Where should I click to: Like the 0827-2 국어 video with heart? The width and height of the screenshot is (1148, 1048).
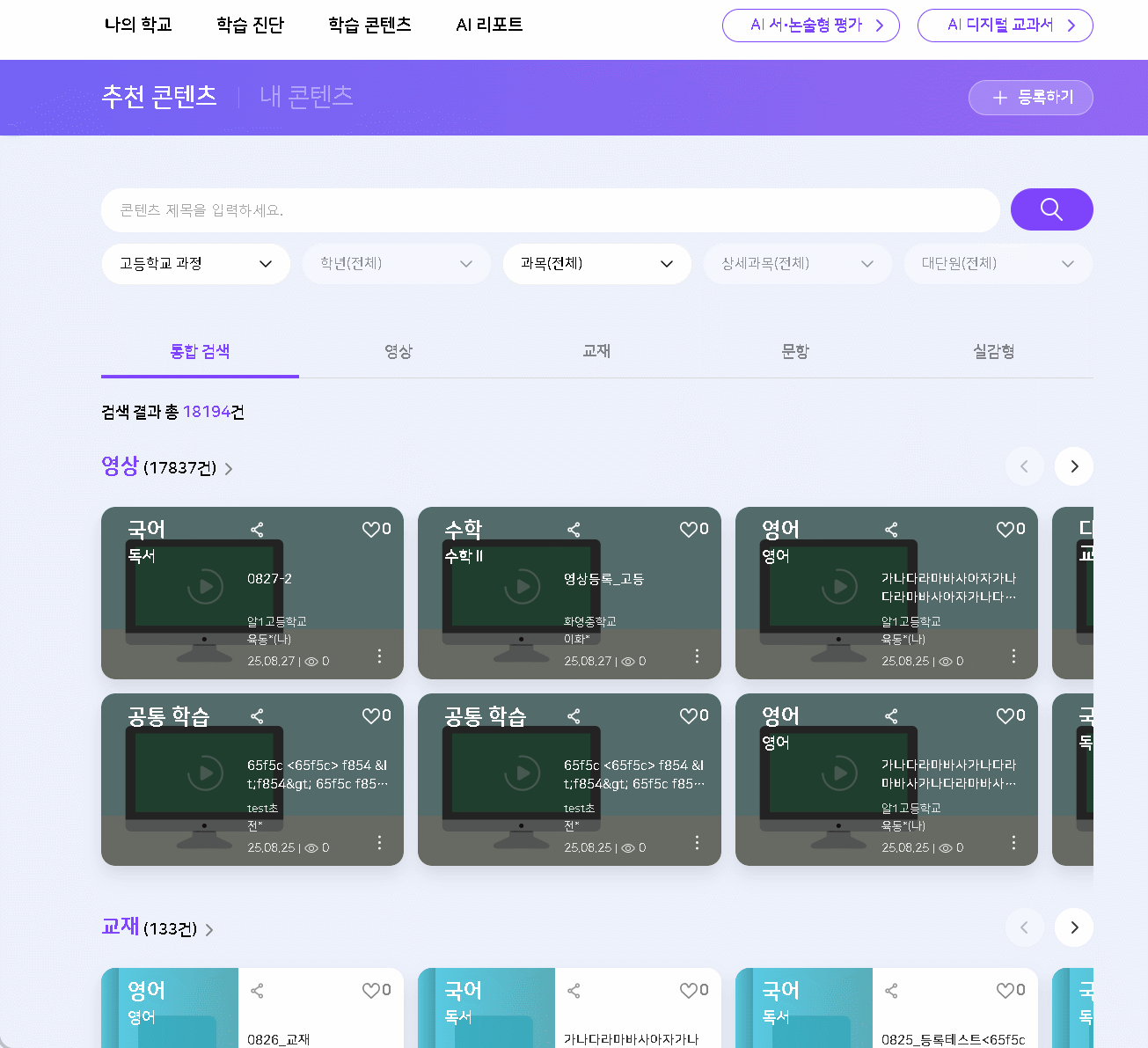coord(371,530)
